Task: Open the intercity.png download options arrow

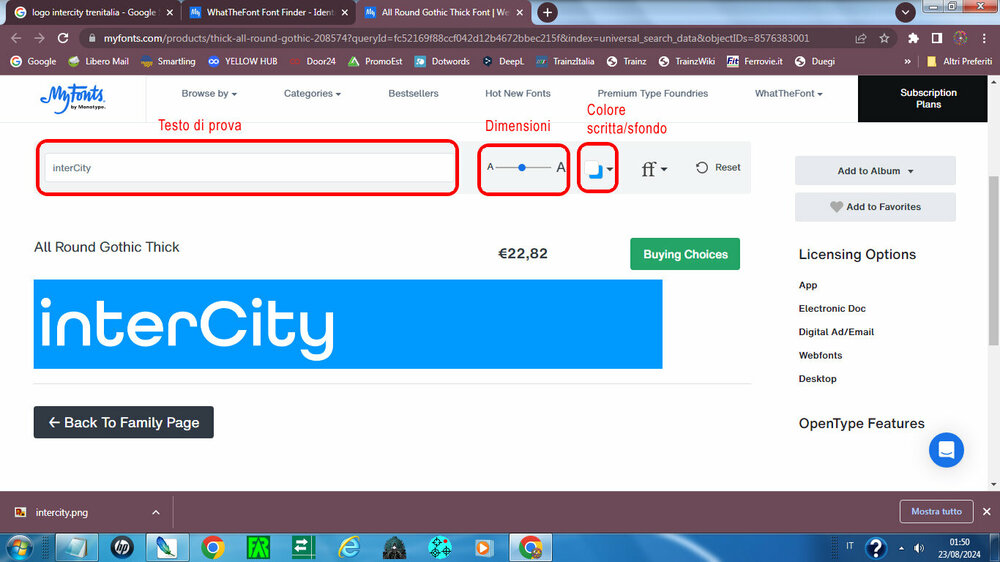Action: pyautogui.click(x=156, y=512)
